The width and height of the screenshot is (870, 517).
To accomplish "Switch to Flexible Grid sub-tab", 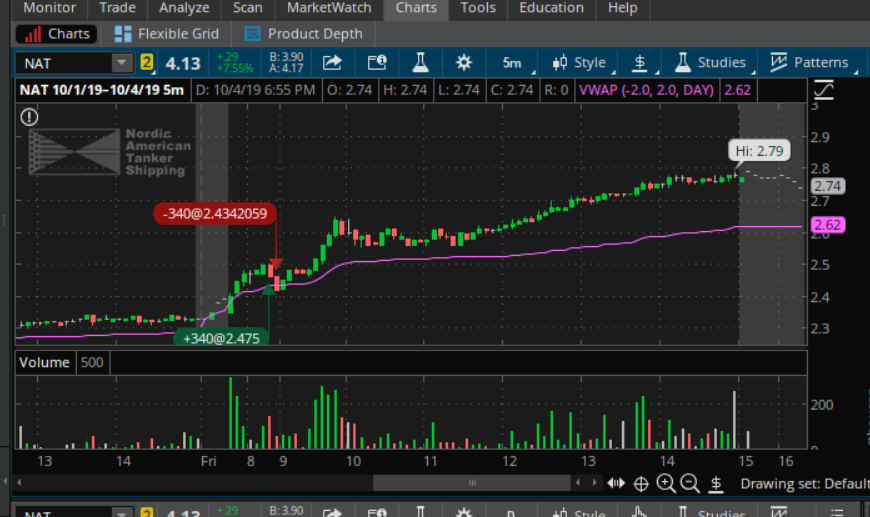I will [166, 34].
